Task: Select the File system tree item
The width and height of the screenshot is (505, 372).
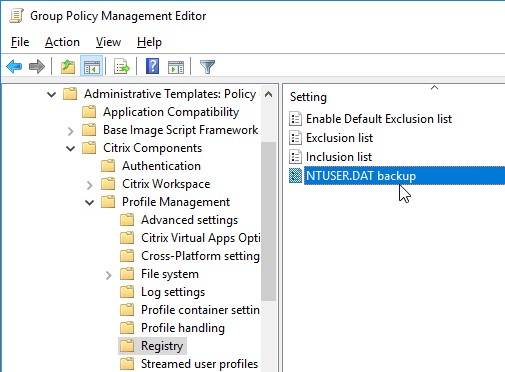Action: [170, 274]
